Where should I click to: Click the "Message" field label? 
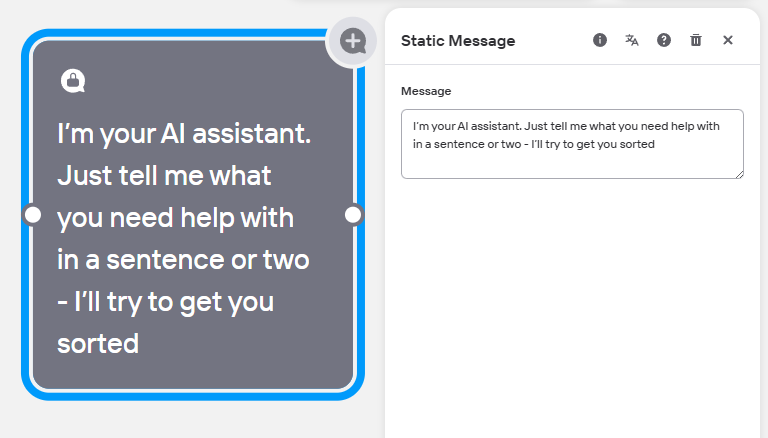click(426, 91)
